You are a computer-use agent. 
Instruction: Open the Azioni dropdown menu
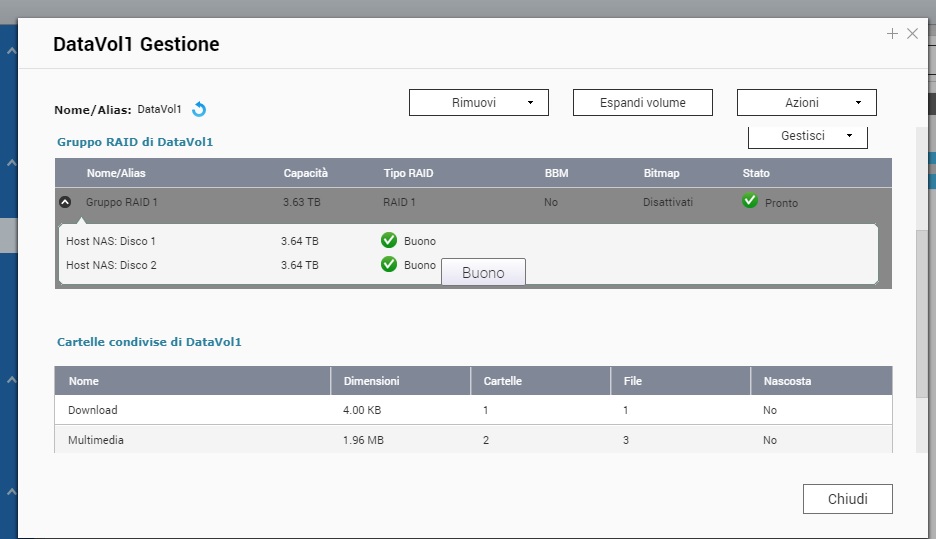click(806, 102)
